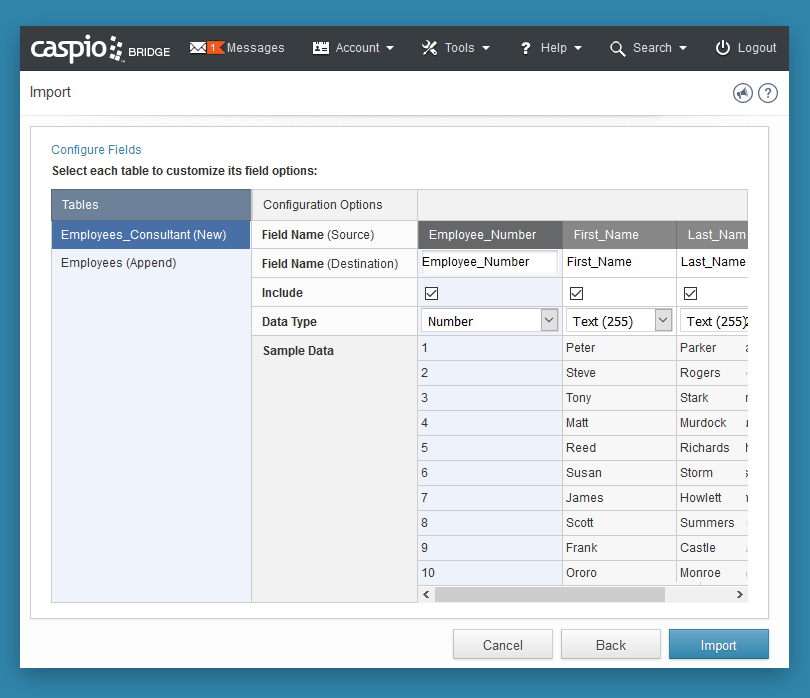This screenshot has width=810, height=698.
Task: Click the First_Name destination field
Action: [x=619, y=262]
